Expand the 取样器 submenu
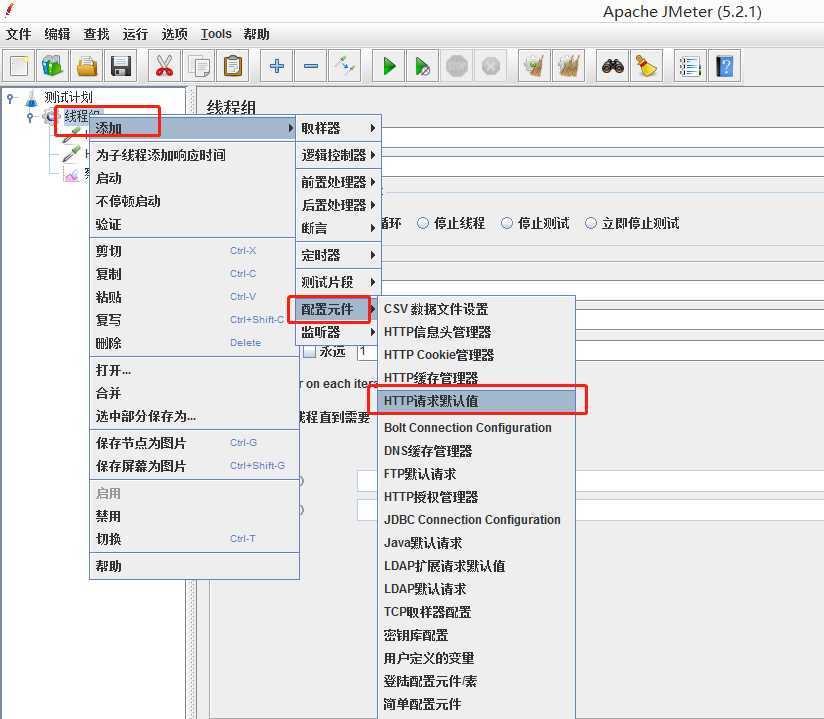 [338, 128]
